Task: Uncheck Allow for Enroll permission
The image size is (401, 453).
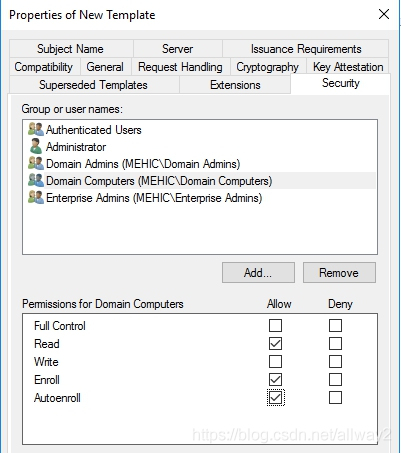Action: [275, 379]
